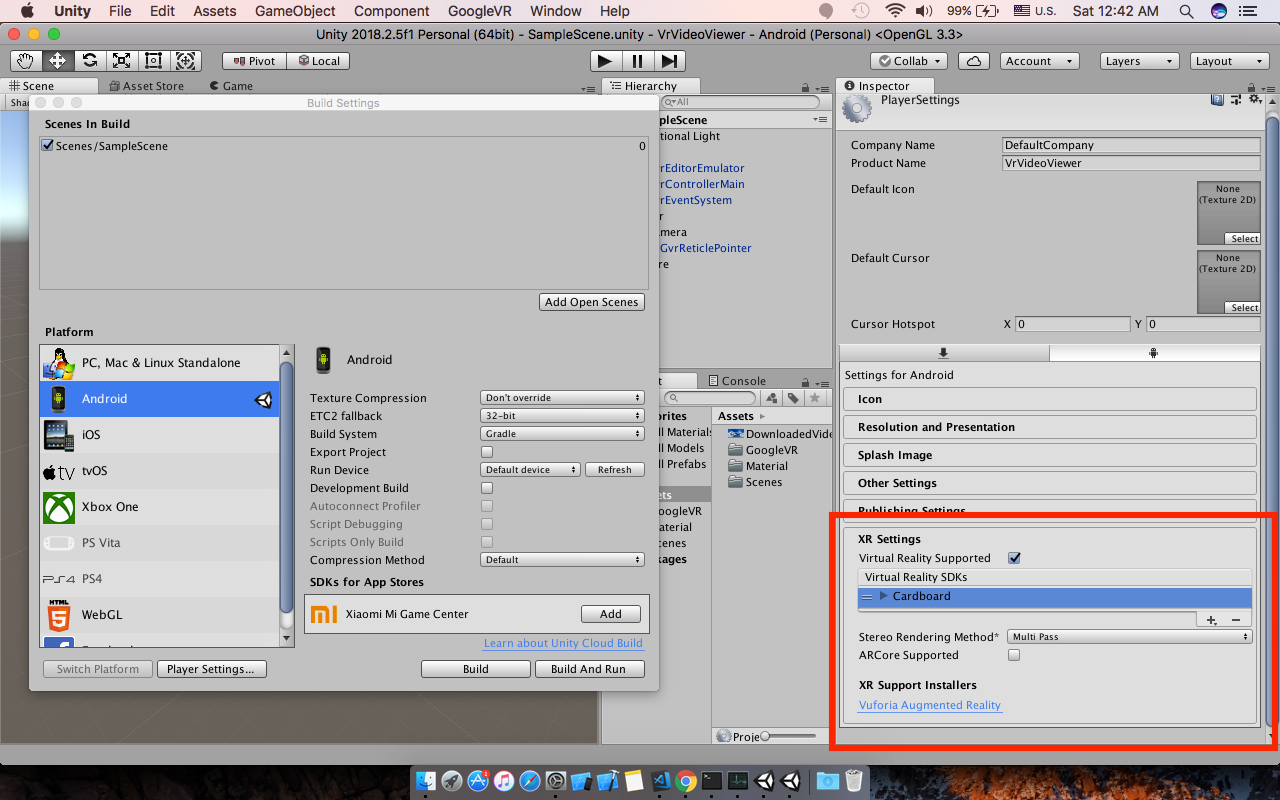Open Finder from the Dock
Screen dimensions: 1280x800
pyautogui.click(x=426, y=781)
